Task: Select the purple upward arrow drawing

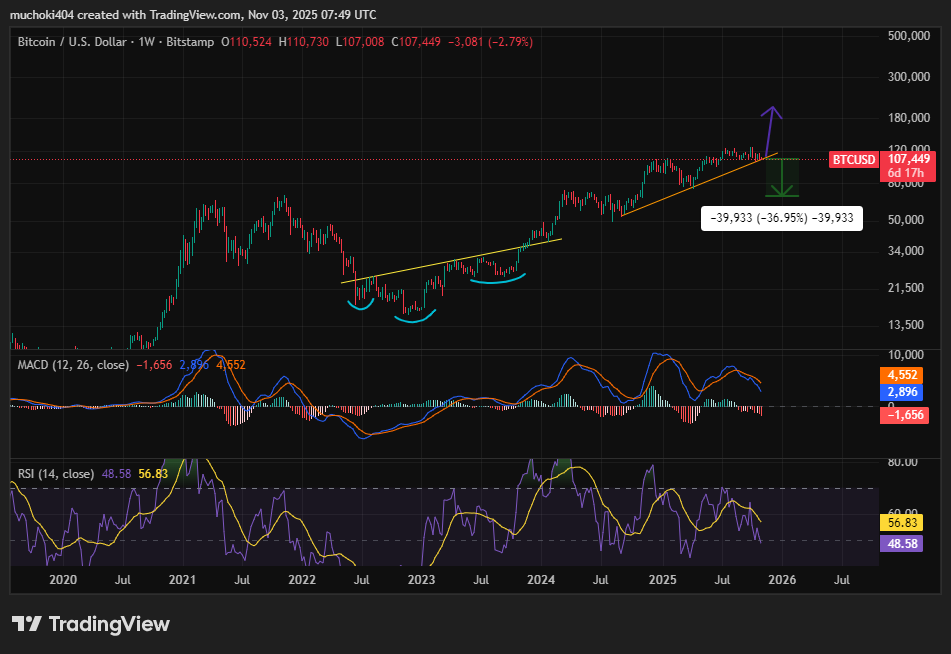Action: tap(771, 130)
